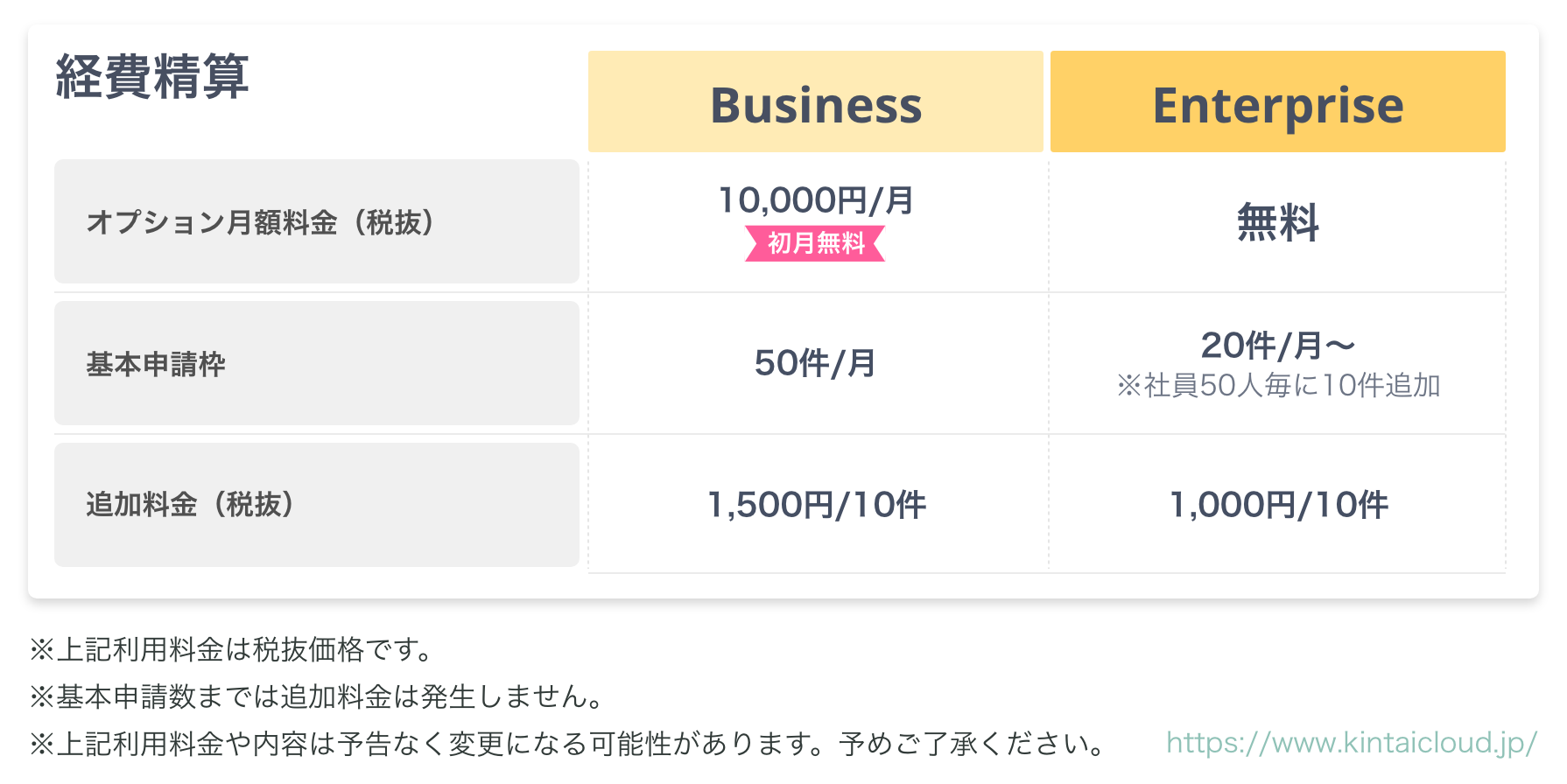Click the 予めご了承ください sentence
This screenshot has width=1567, height=784.
(x=972, y=744)
